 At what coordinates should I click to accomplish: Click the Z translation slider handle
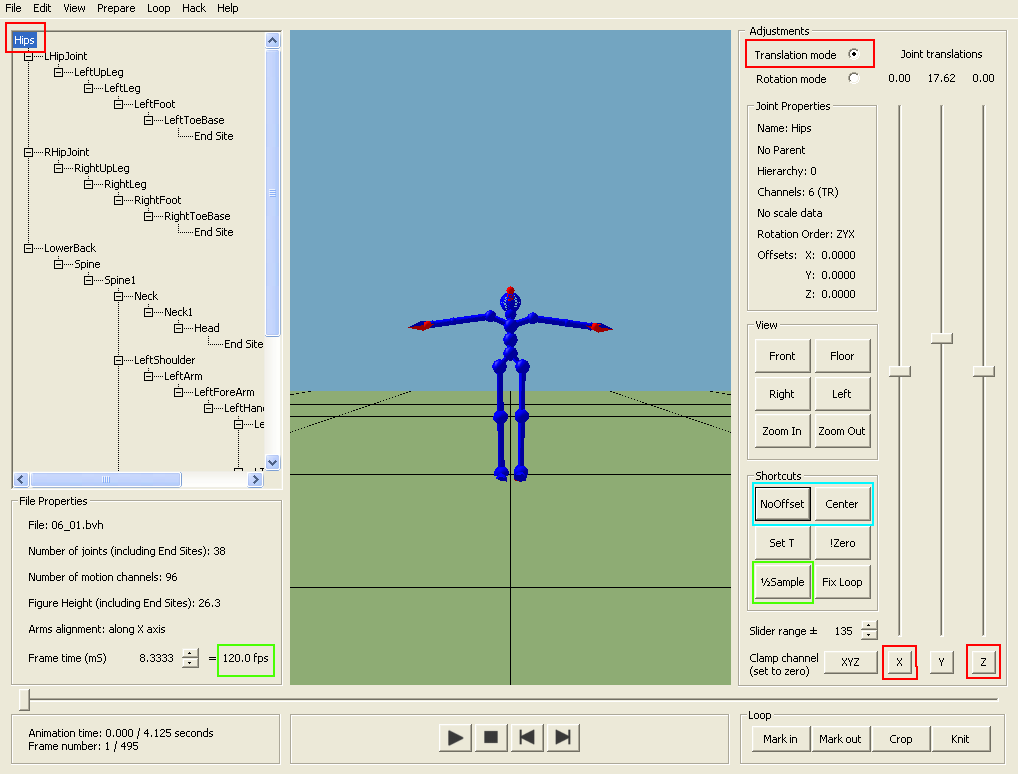[x=984, y=371]
